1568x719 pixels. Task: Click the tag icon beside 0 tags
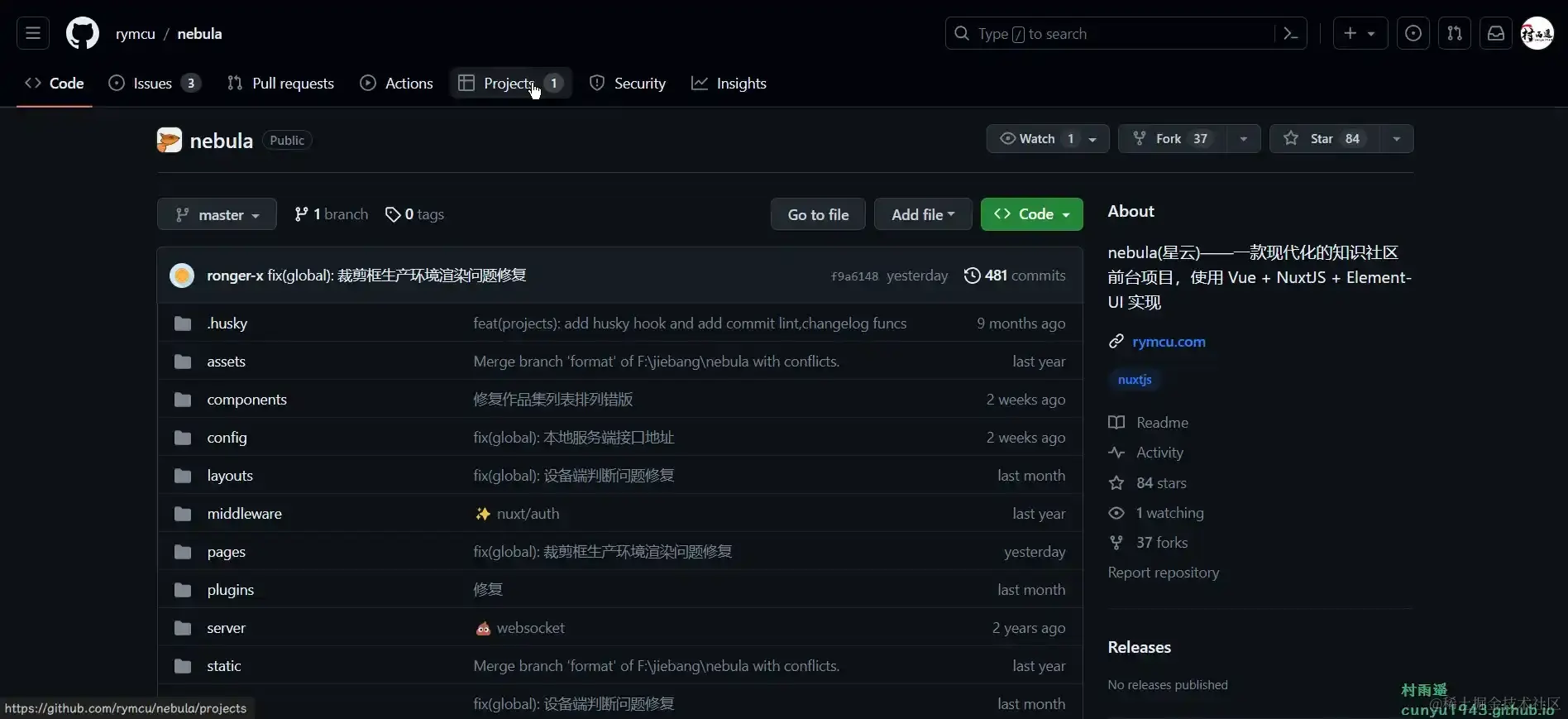[393, 214]
